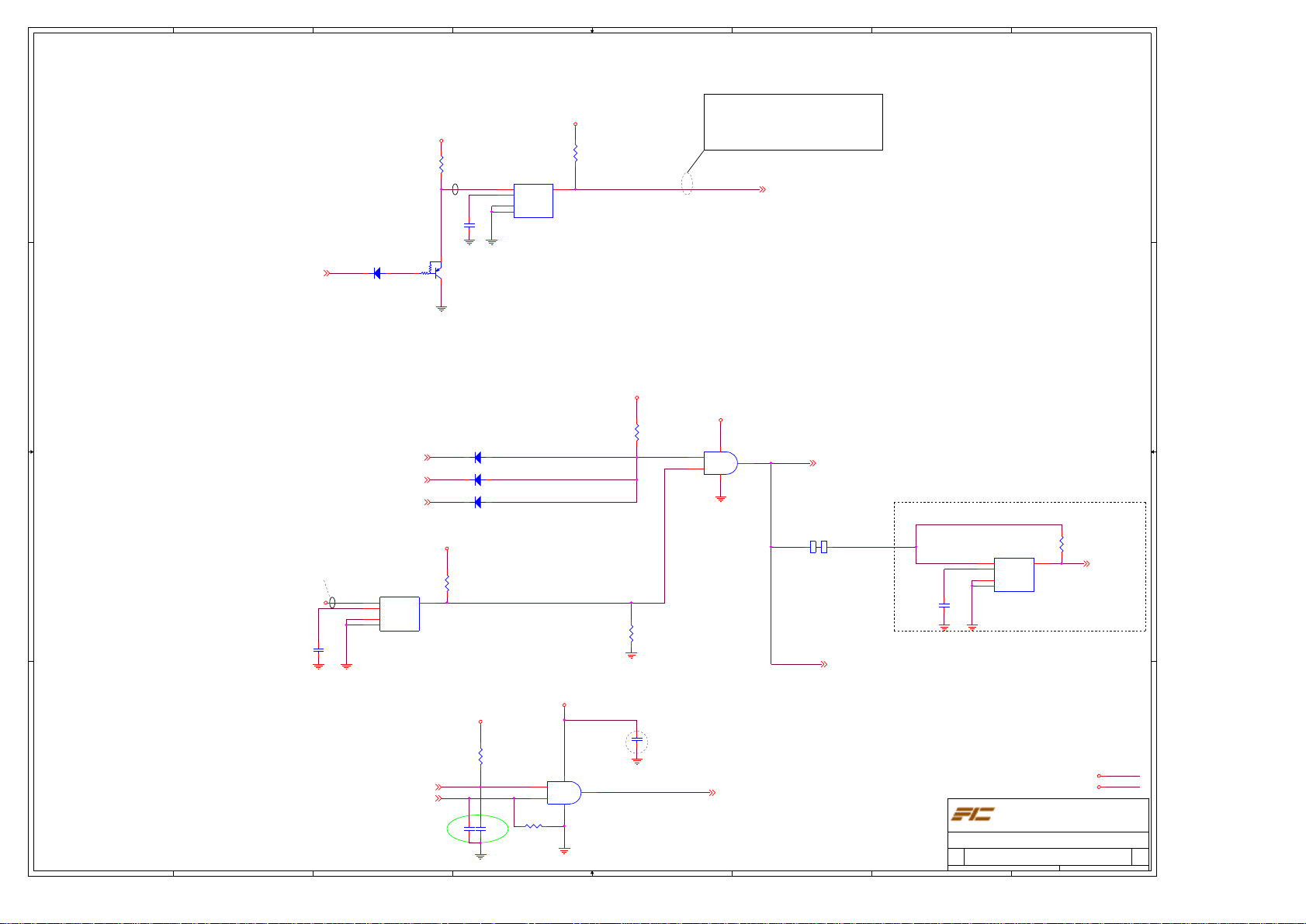The width and height of the screenshot is (1306, 924).
Task: Select the pull-up resistor on the top IC output
Action: [x=576, y=153]
